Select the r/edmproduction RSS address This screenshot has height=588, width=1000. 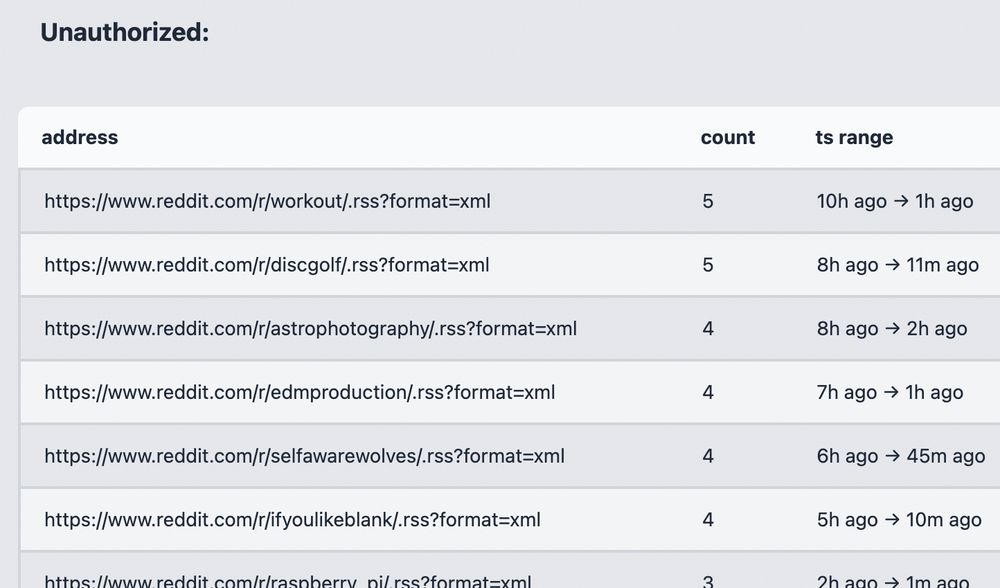pyautogui.click(x=300, y=392)
